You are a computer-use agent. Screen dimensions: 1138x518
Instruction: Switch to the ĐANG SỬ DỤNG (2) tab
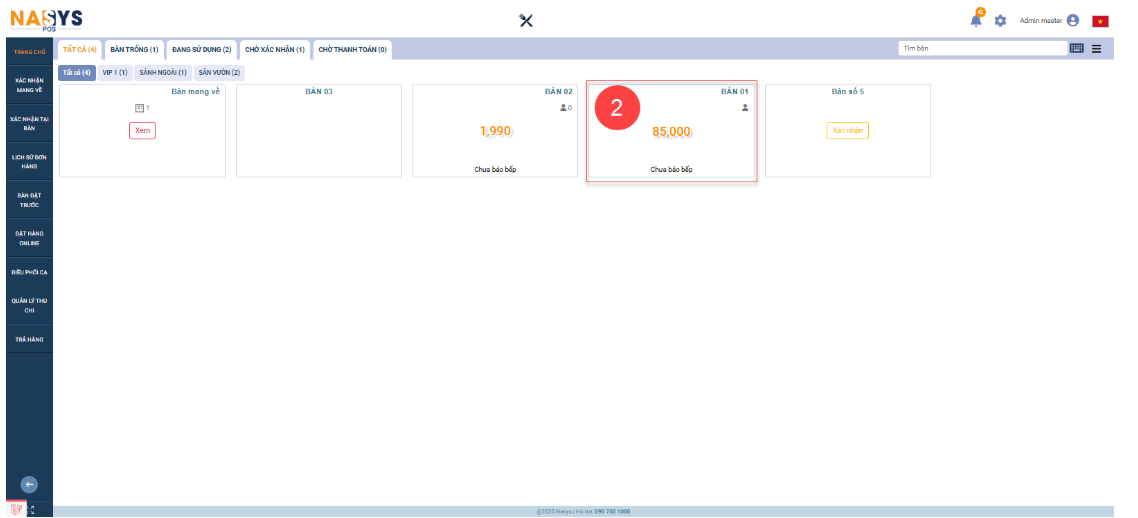pyautogui.click(x=201, y=49)
